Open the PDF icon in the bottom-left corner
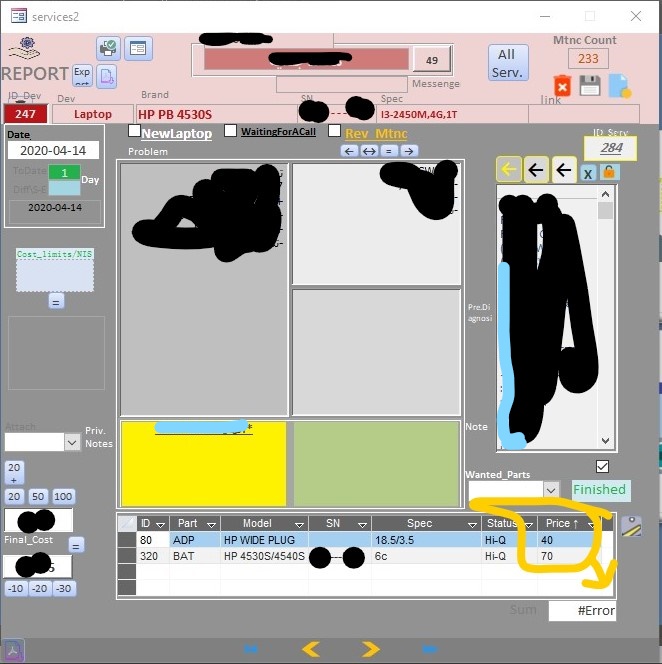Image resolution: width=662 pixels, height=664 pixels. [12, 650]
